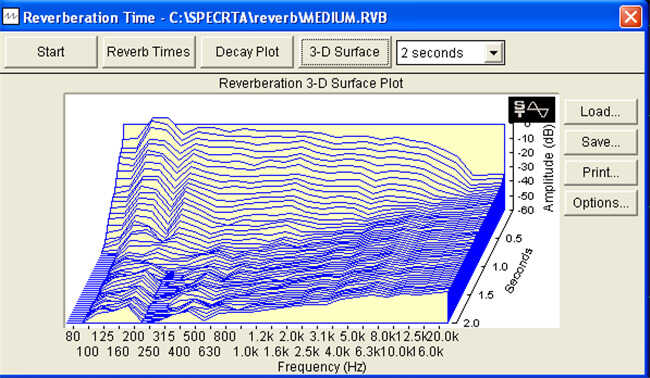Image resolution: width=650 pixels, height=378 pixels.
Task: Click the 500 frequency tick label
Action: (x=194, y=336)
